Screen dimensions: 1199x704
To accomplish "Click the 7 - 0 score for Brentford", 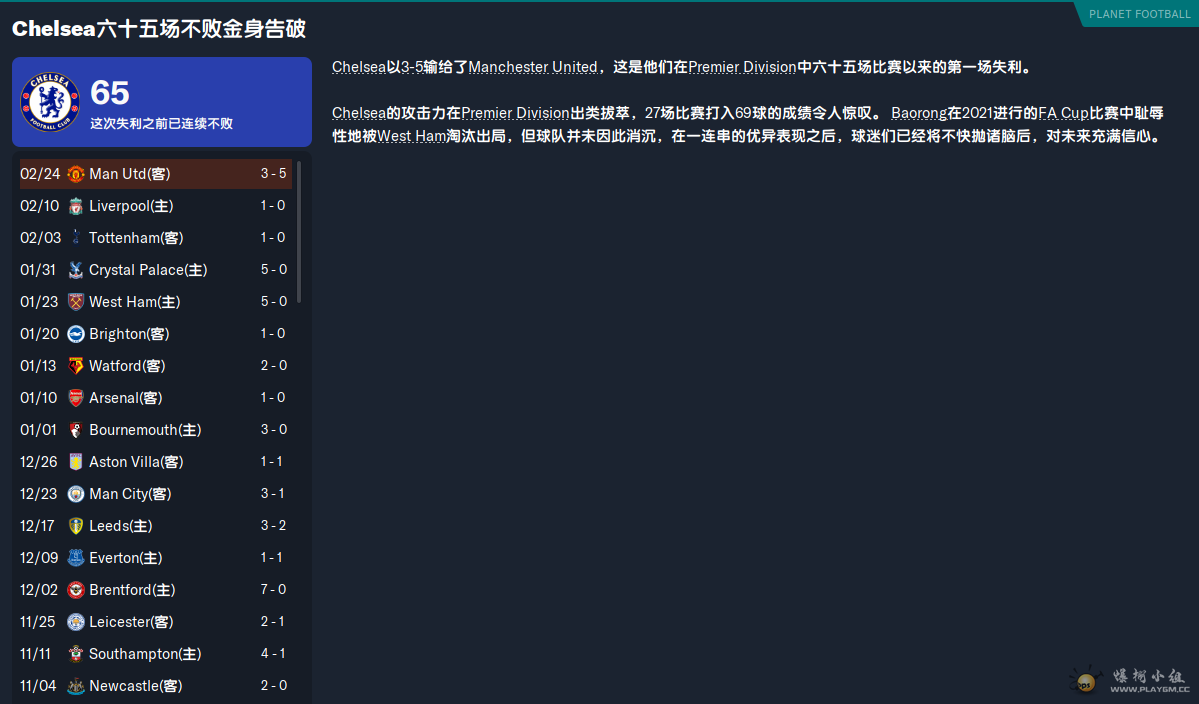I will pyautogui.click(x=274, y=590).
